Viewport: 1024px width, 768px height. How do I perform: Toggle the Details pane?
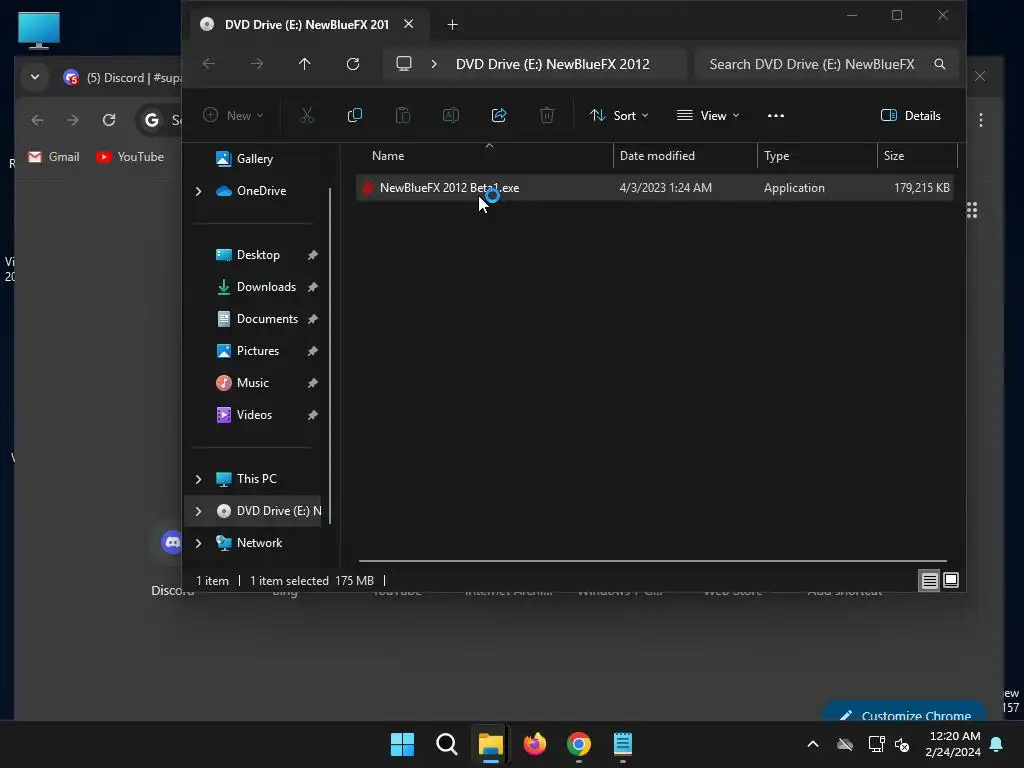[911, 116]
